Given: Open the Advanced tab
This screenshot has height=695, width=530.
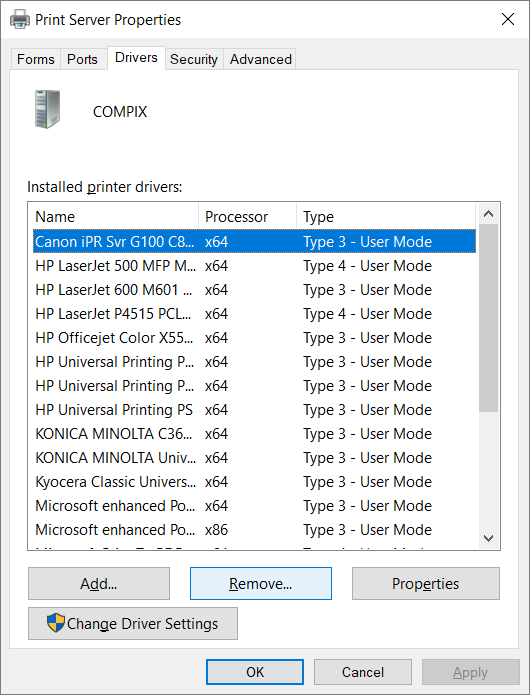Looking at the screenshot, I should (x=261, y=59).
